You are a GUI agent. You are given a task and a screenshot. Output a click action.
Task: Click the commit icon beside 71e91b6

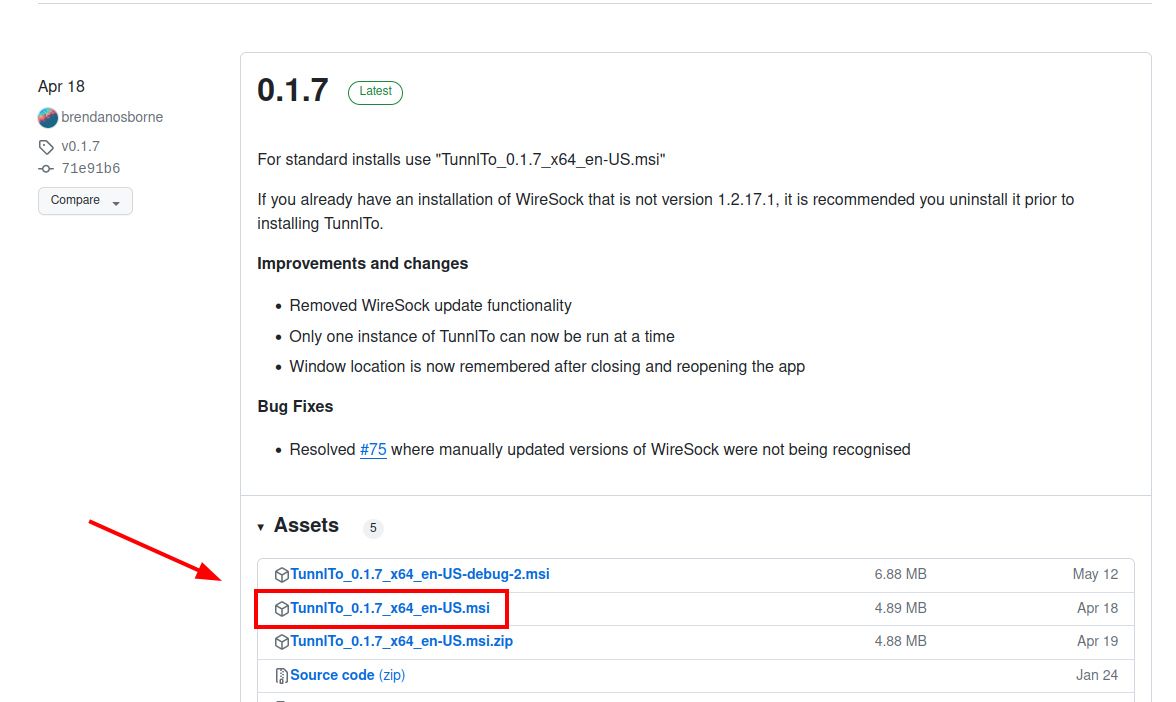click(46, 169)
